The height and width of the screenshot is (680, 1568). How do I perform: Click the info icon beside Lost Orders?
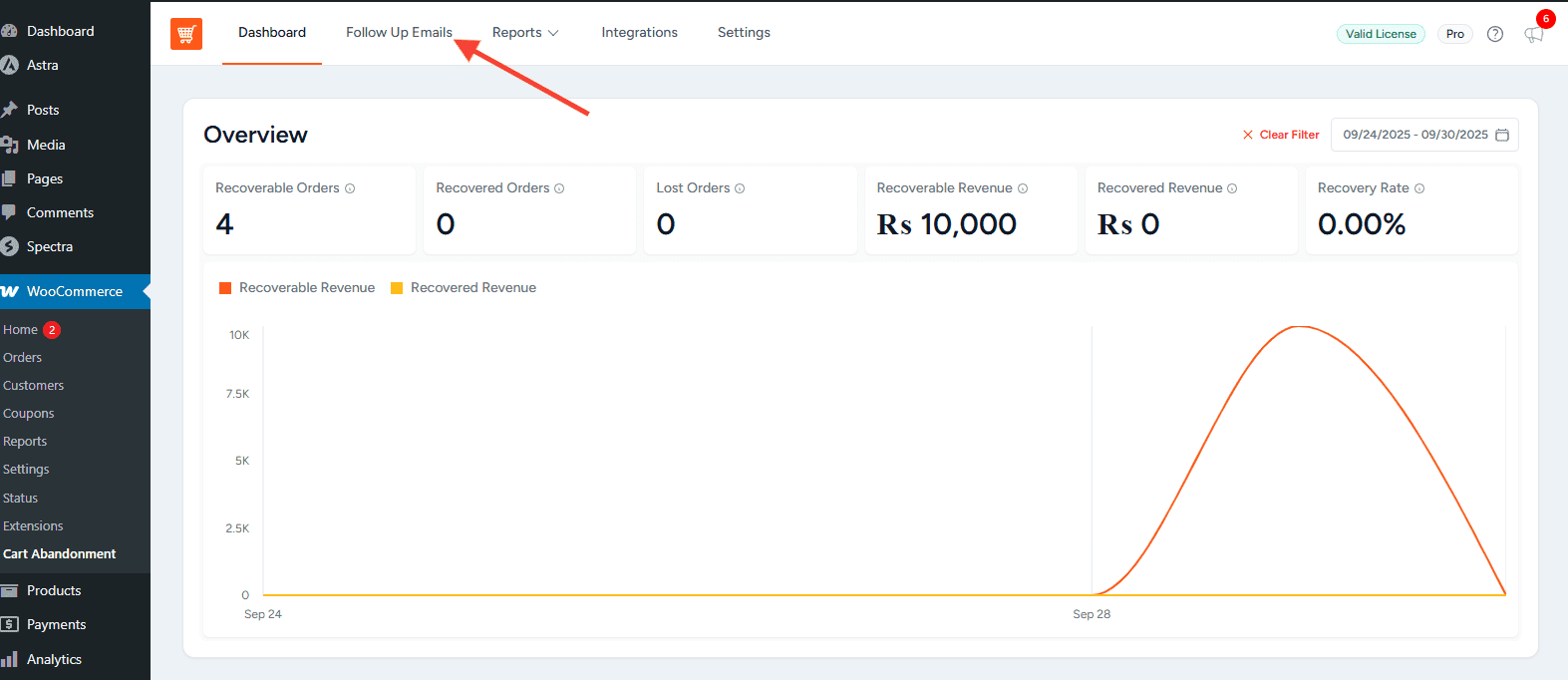click(x=740, y=188)
